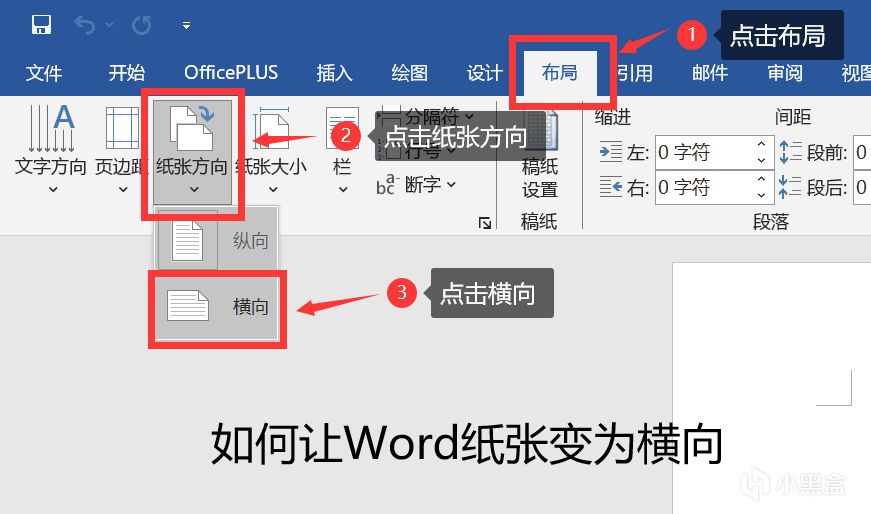
Task: Click the left indent icon before 左
Action: (x=611, y=152)
